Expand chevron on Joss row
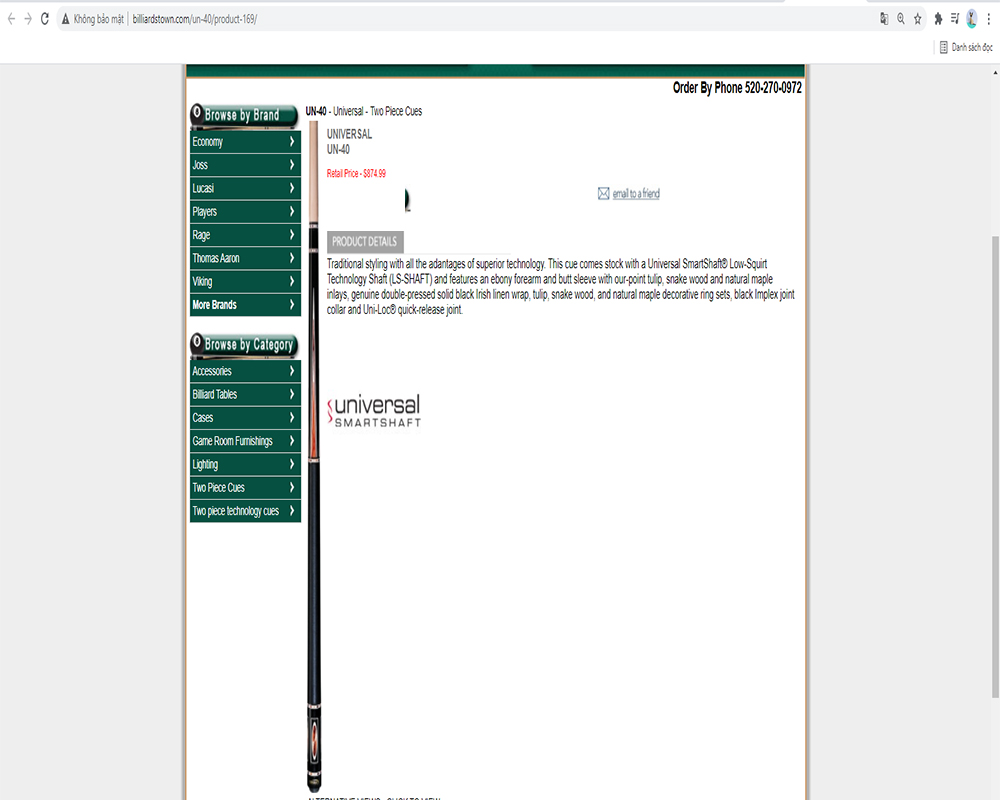1000x800 pixels. pyautogui.click(x=291, y=165)
